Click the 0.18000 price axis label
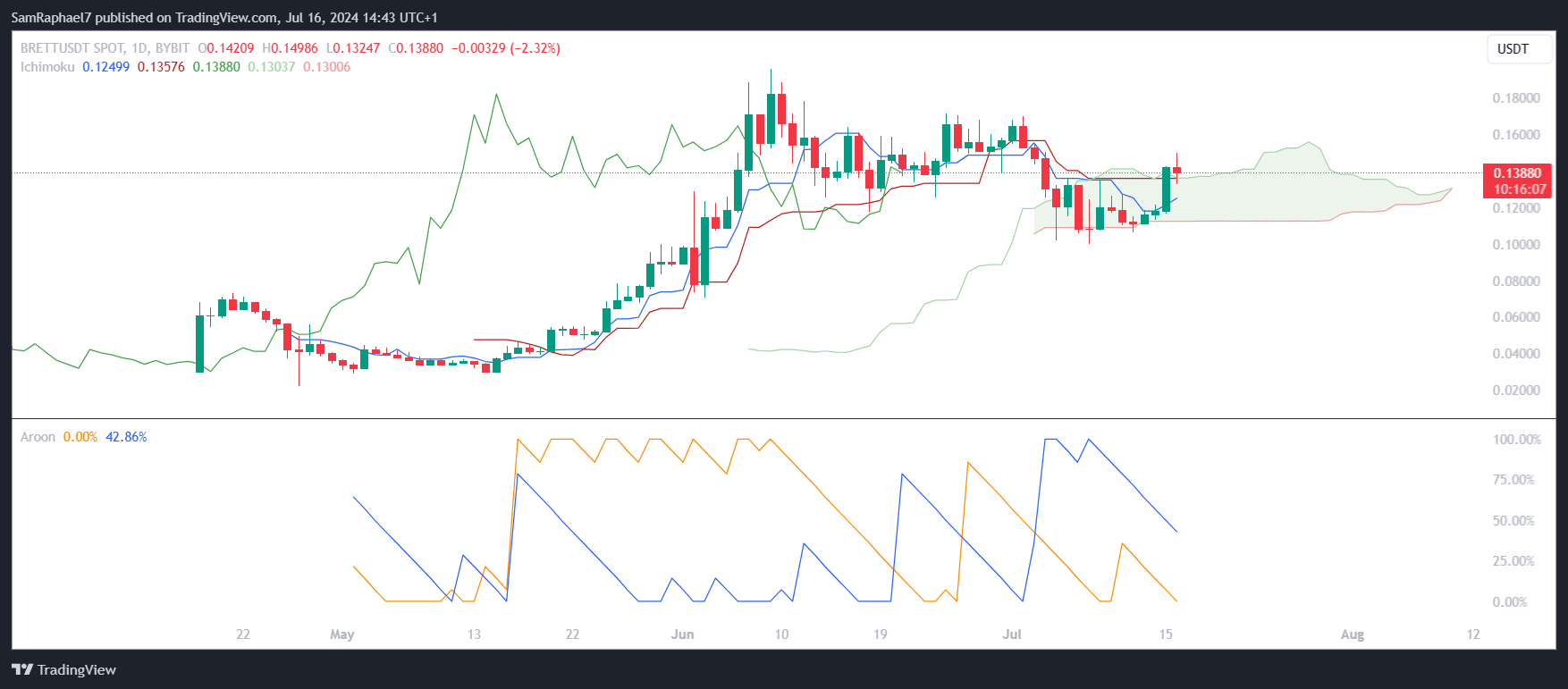 [1516, 98]
